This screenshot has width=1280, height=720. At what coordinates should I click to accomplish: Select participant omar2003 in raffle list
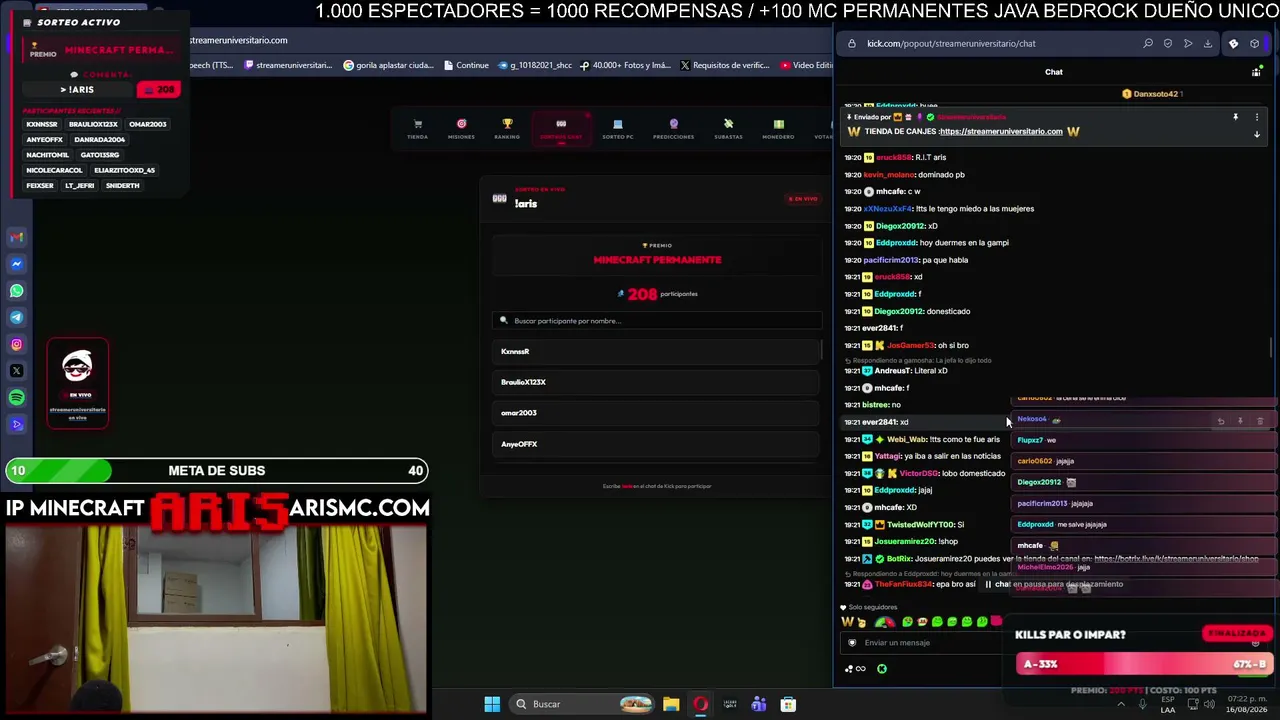pyautogui.click(x=657, y=413)
